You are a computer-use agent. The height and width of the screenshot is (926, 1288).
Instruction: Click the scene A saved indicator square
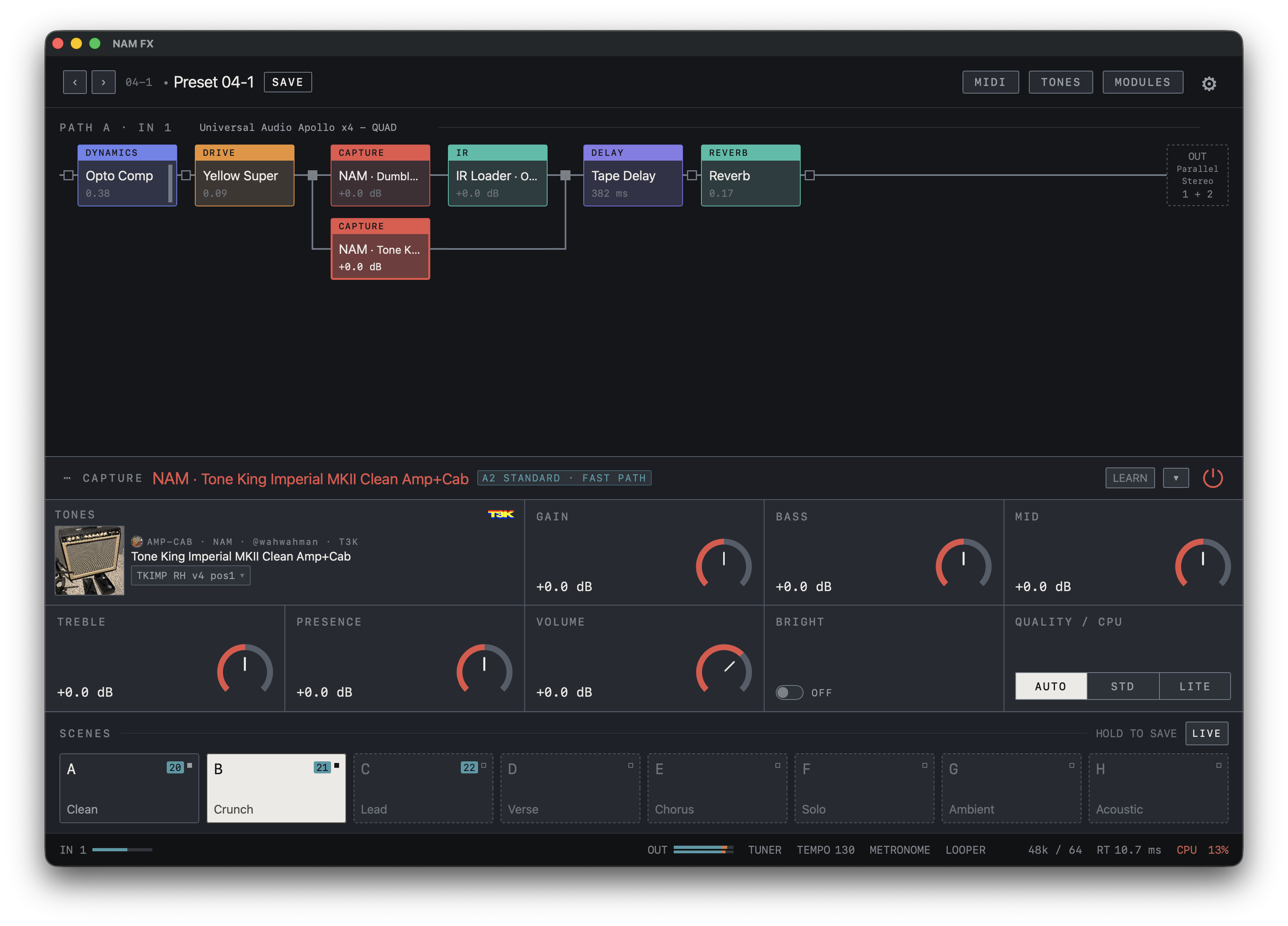pyautogui.click(x=190, y=765)
